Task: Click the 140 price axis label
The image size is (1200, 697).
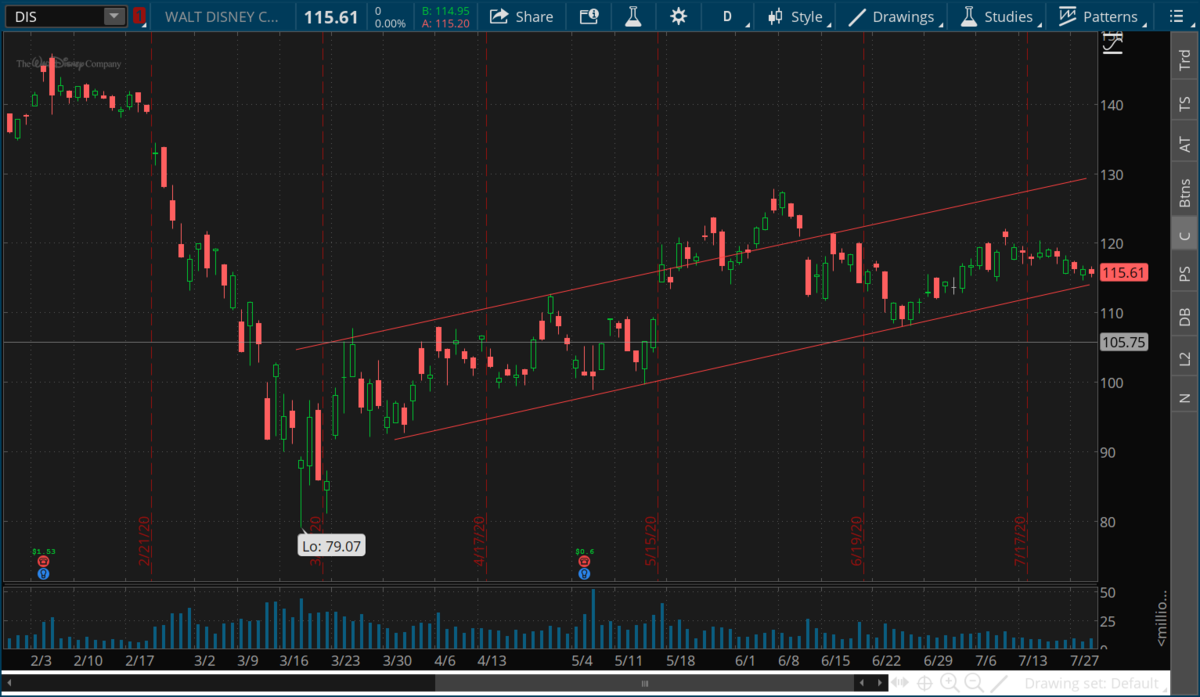Action: tap(1111, 105)
